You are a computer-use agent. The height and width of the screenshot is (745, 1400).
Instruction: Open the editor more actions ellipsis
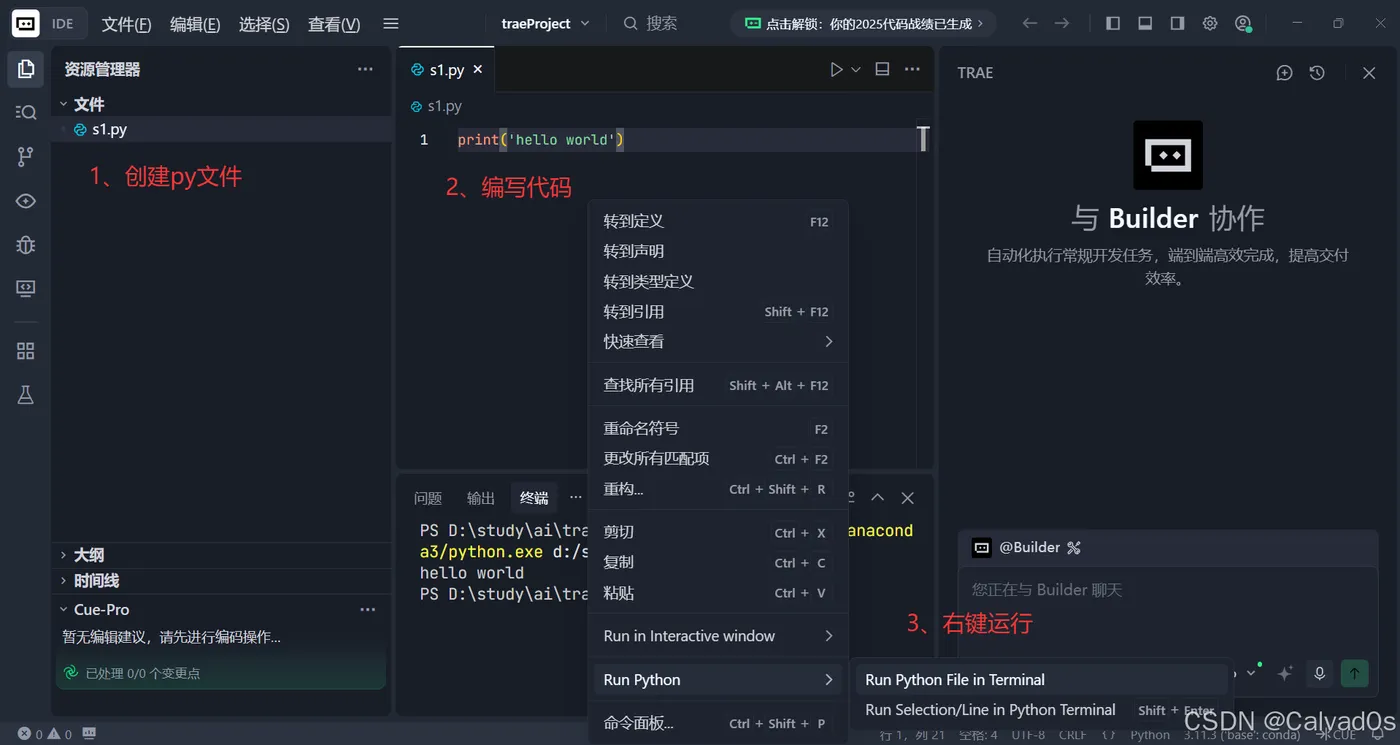click(912, 70)
